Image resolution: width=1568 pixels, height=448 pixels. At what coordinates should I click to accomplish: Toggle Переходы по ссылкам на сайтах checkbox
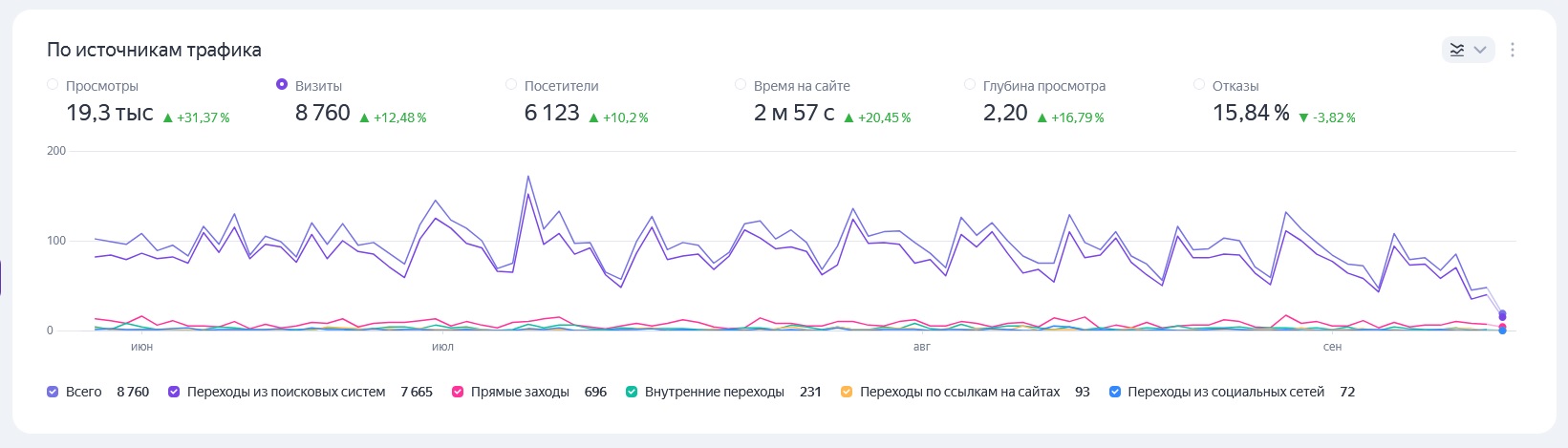pos(847,392)
